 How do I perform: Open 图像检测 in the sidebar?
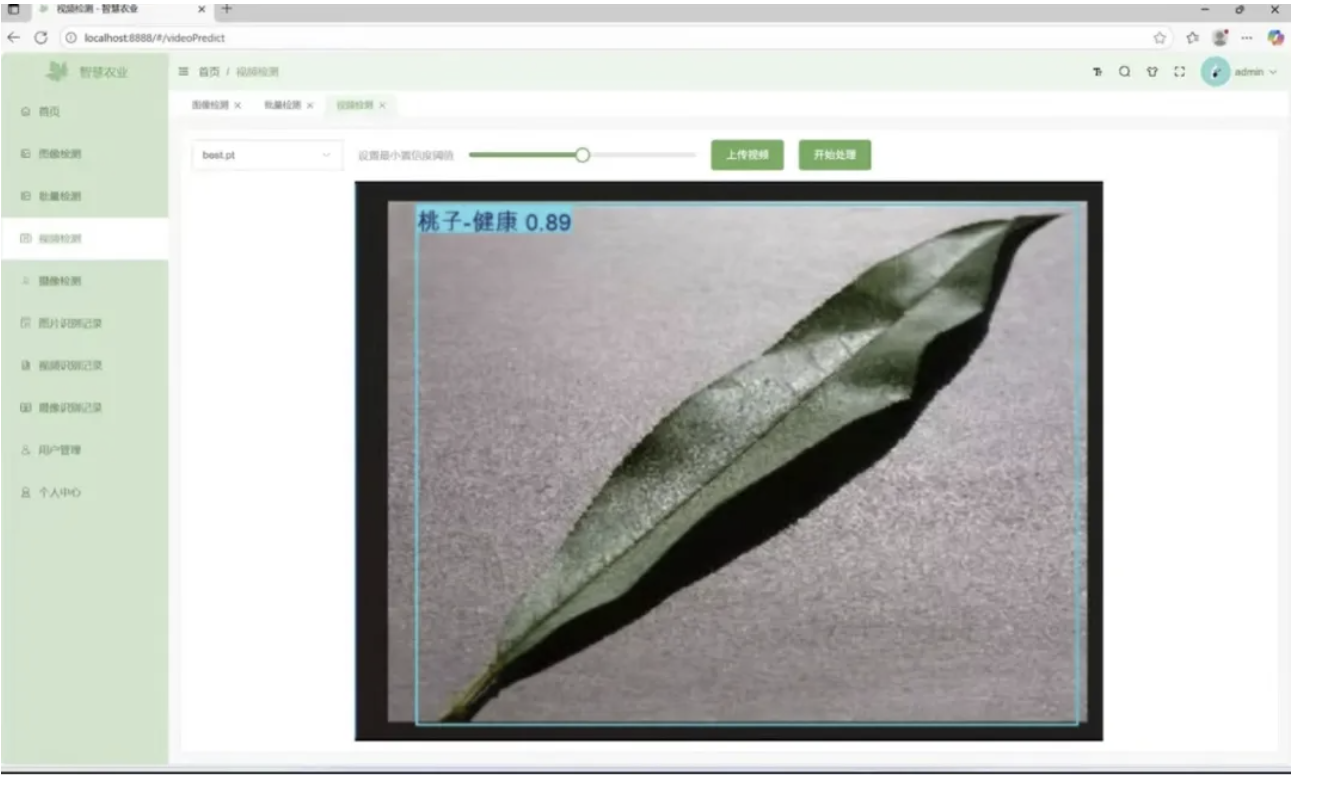click(84, 154)
